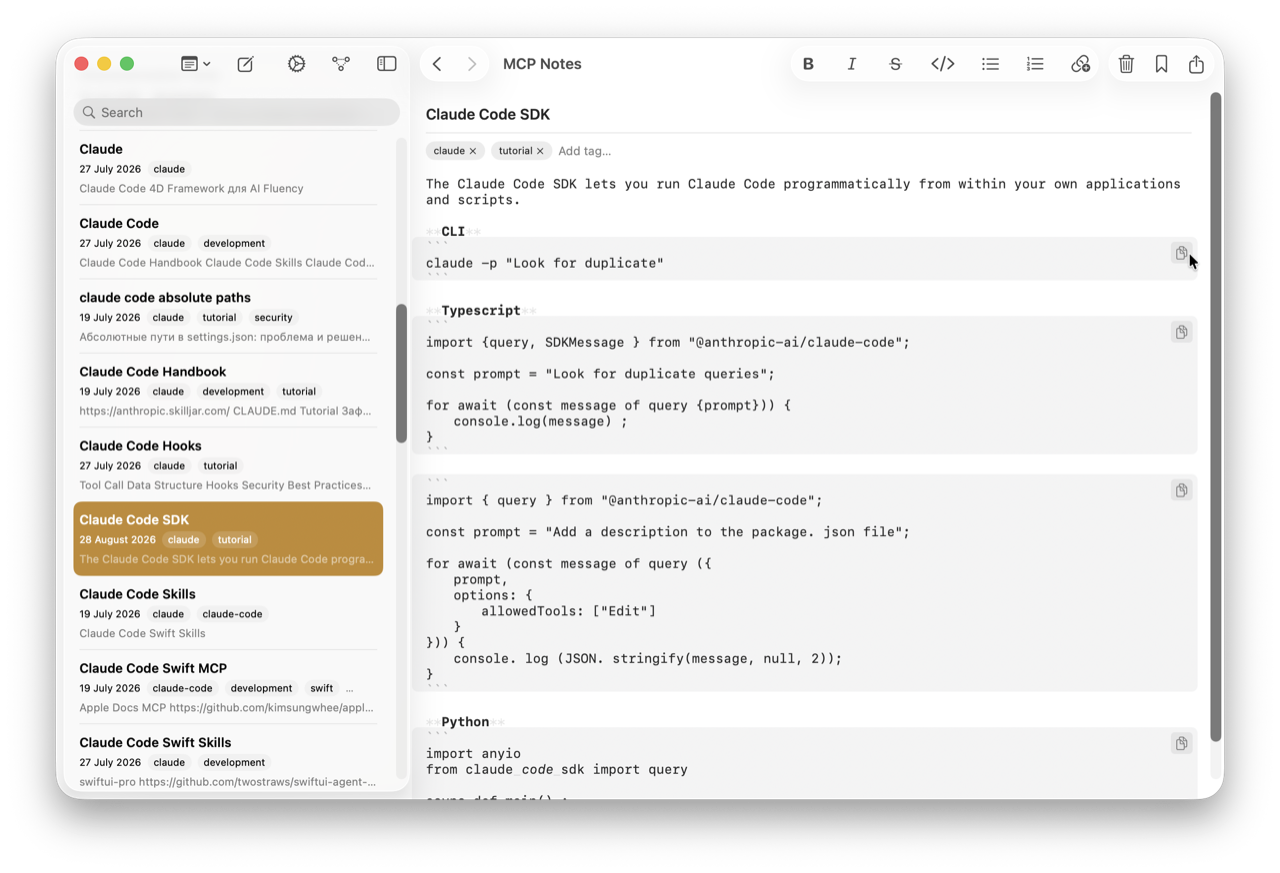Open the Claude Code Swift Skills note
The height and width of the screenshot is (873, 1280).
coord(228,760)
